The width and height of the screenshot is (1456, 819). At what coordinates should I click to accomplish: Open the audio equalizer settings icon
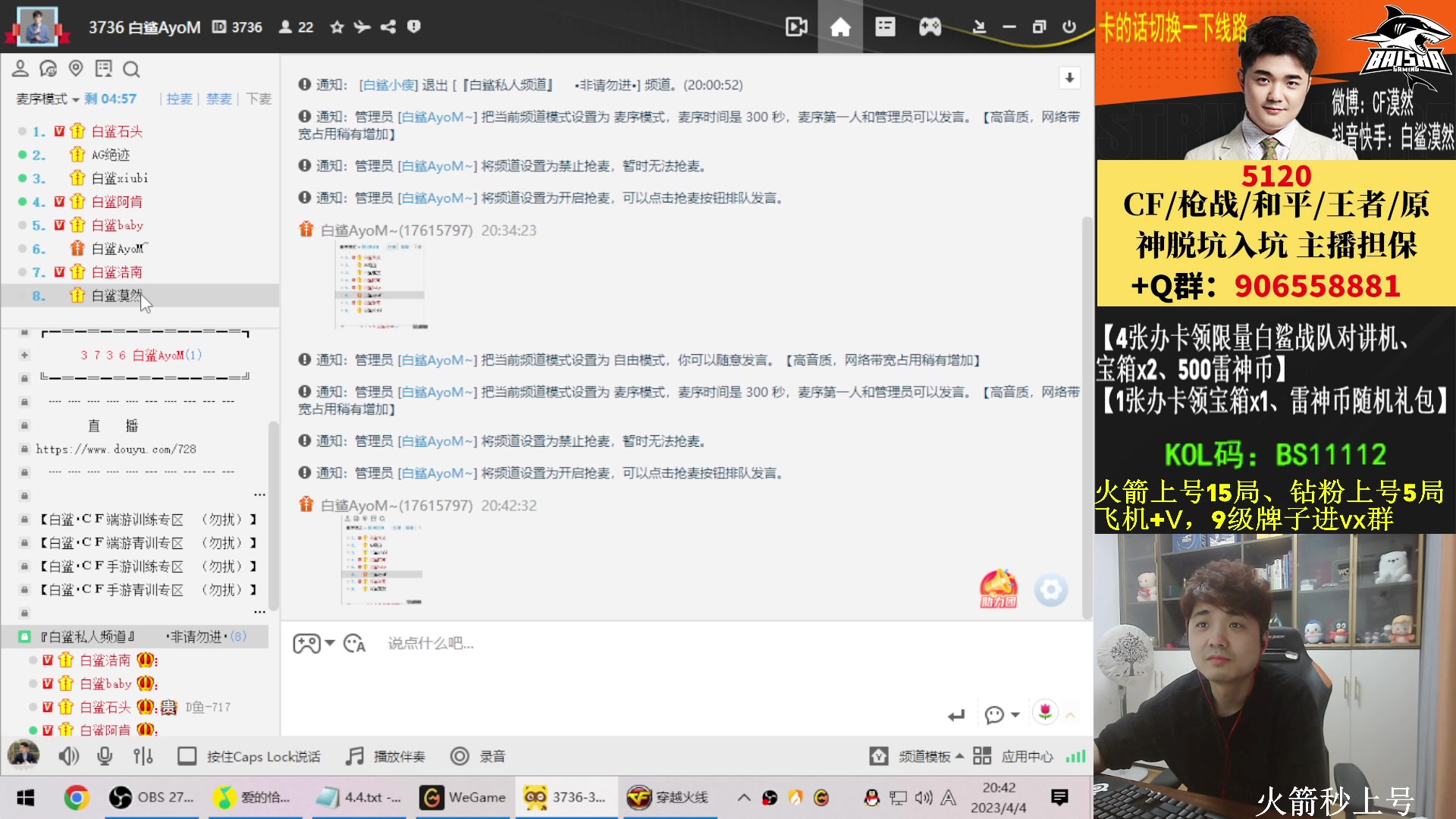pos(143,756)
